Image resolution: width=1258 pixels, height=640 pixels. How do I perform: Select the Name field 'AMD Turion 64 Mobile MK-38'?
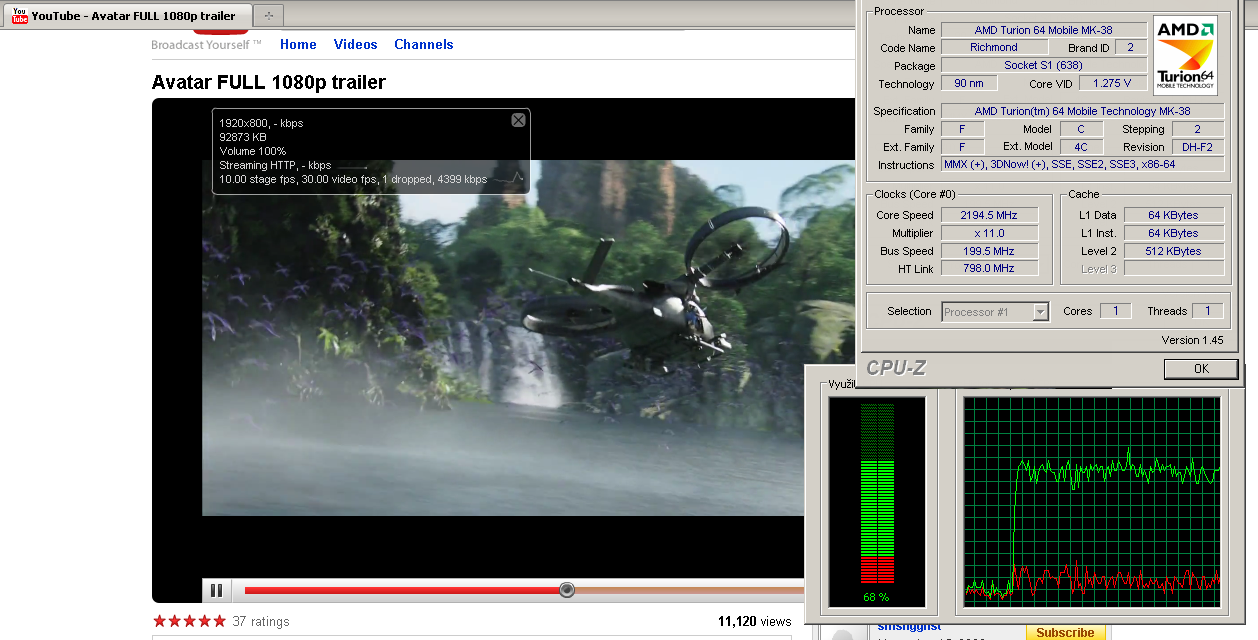tap(1044, 30)
